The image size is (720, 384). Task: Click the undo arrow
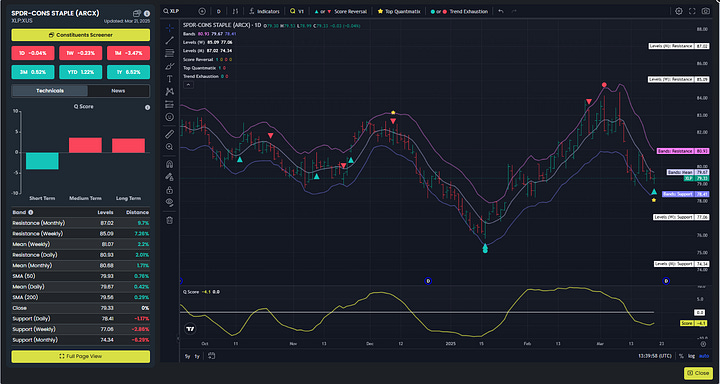point(501,11)
